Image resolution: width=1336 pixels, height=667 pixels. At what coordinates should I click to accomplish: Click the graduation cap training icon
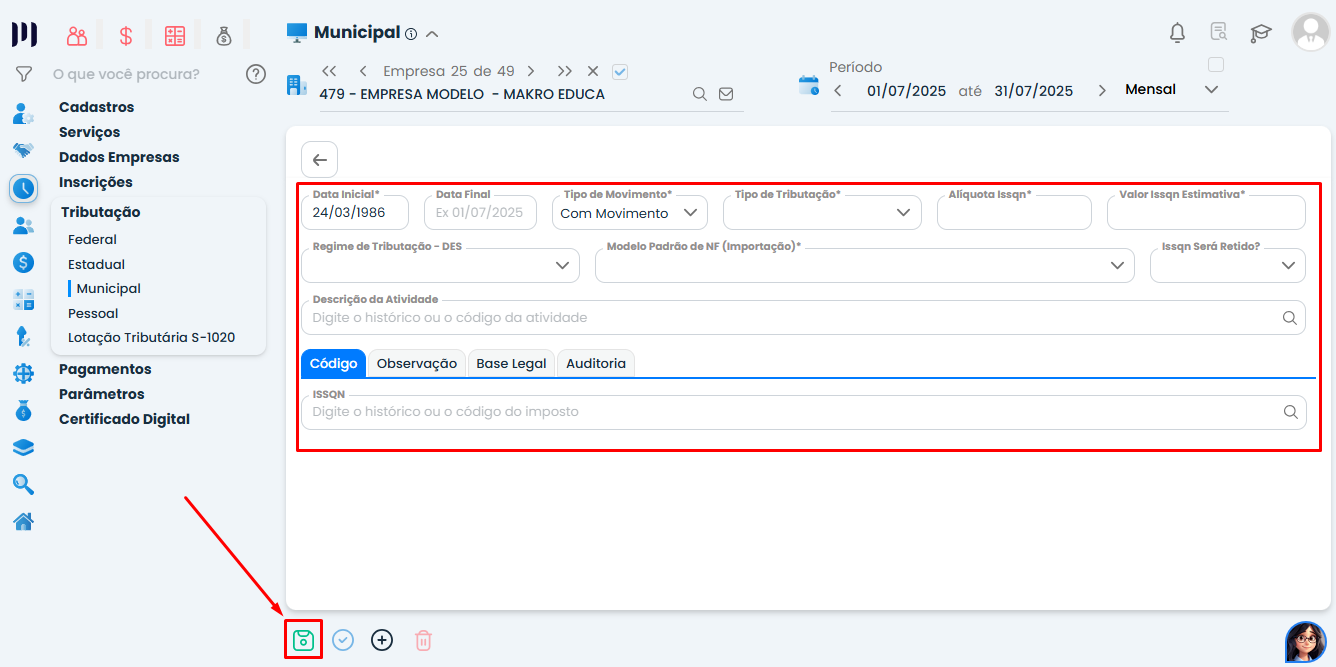click(1260, 33)
